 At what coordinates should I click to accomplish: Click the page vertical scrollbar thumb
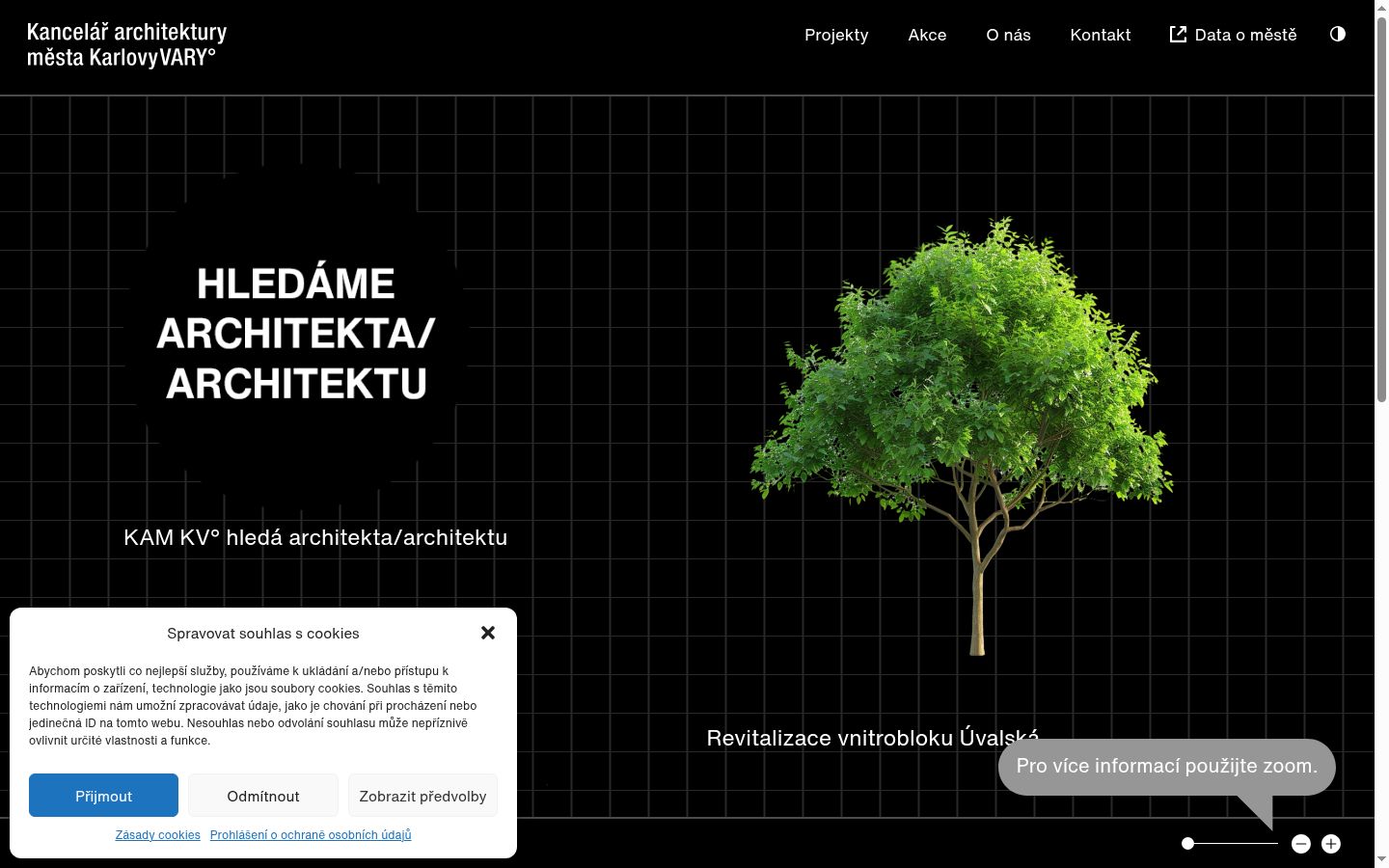(x=1381, y=207)
